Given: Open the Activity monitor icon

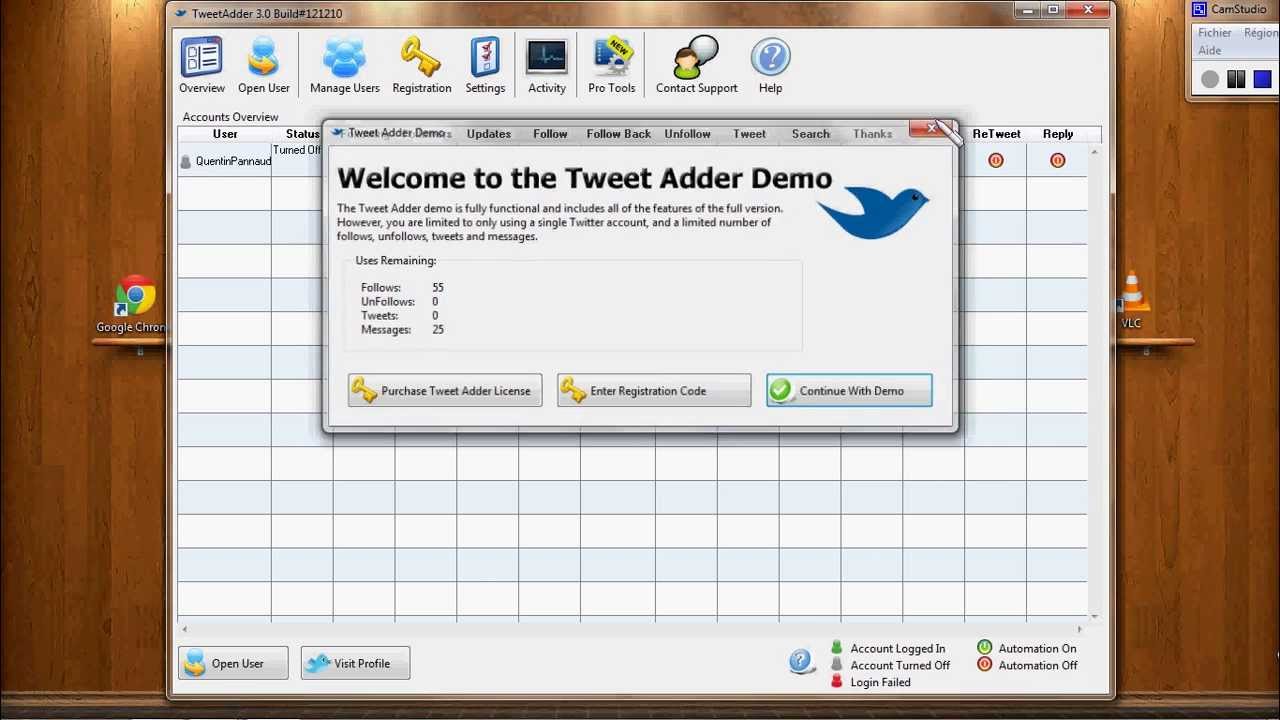Looking at the screenshot, I should [x=547, y=66].
